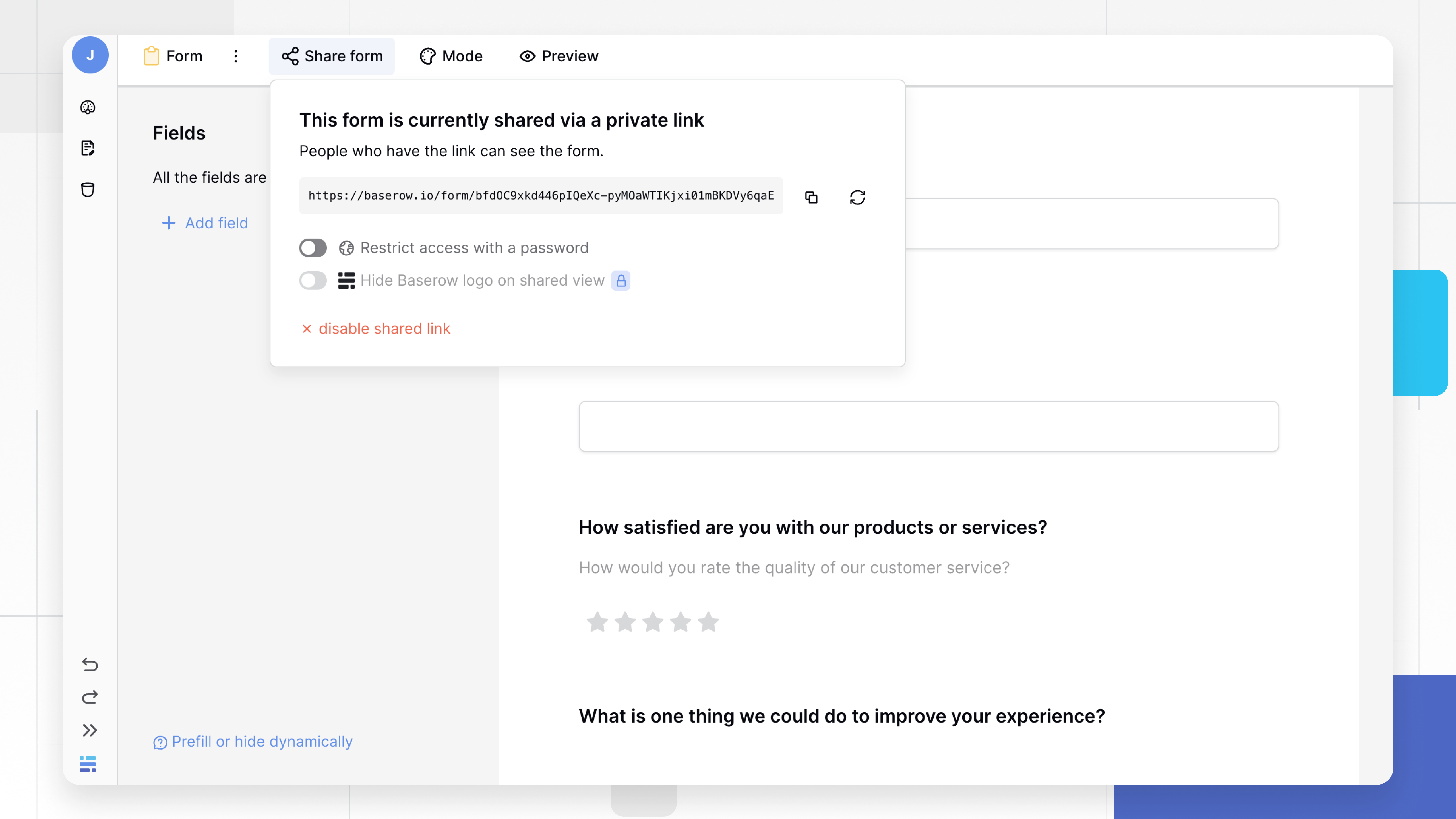Image resolution: width=1456 pixels, height=819 pixels.
Task: Enable restrict access with a password
Action: 313,248
